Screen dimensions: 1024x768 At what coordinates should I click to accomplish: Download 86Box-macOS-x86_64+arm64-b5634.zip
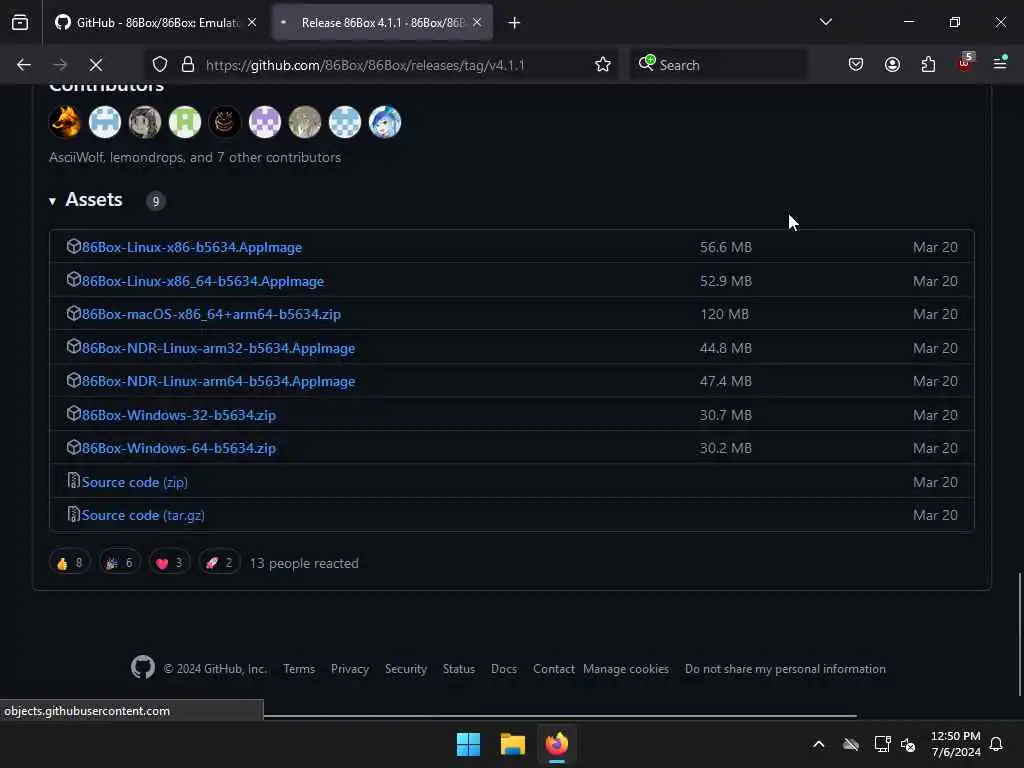click(212, 314)
